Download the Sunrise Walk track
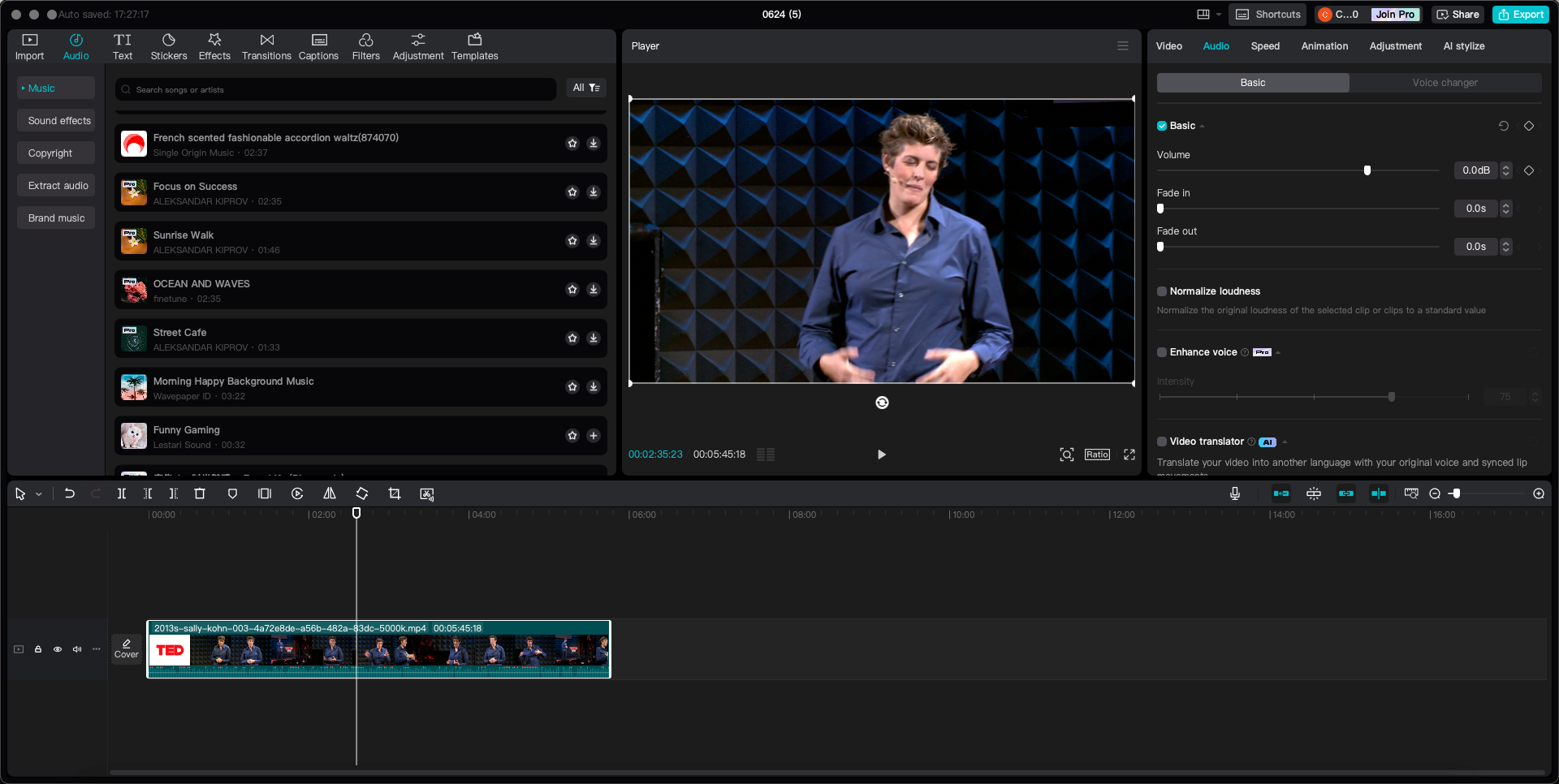1559x784 pixels. [x=594, y=241]
